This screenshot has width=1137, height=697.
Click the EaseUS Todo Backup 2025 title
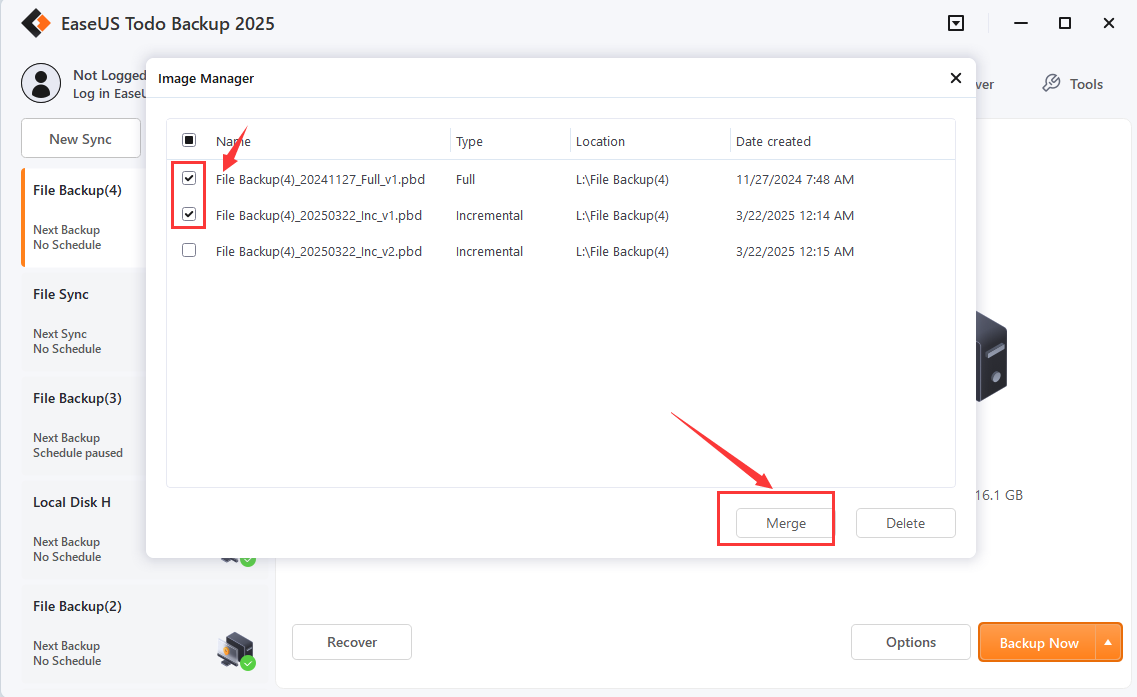tap(168, 24)
